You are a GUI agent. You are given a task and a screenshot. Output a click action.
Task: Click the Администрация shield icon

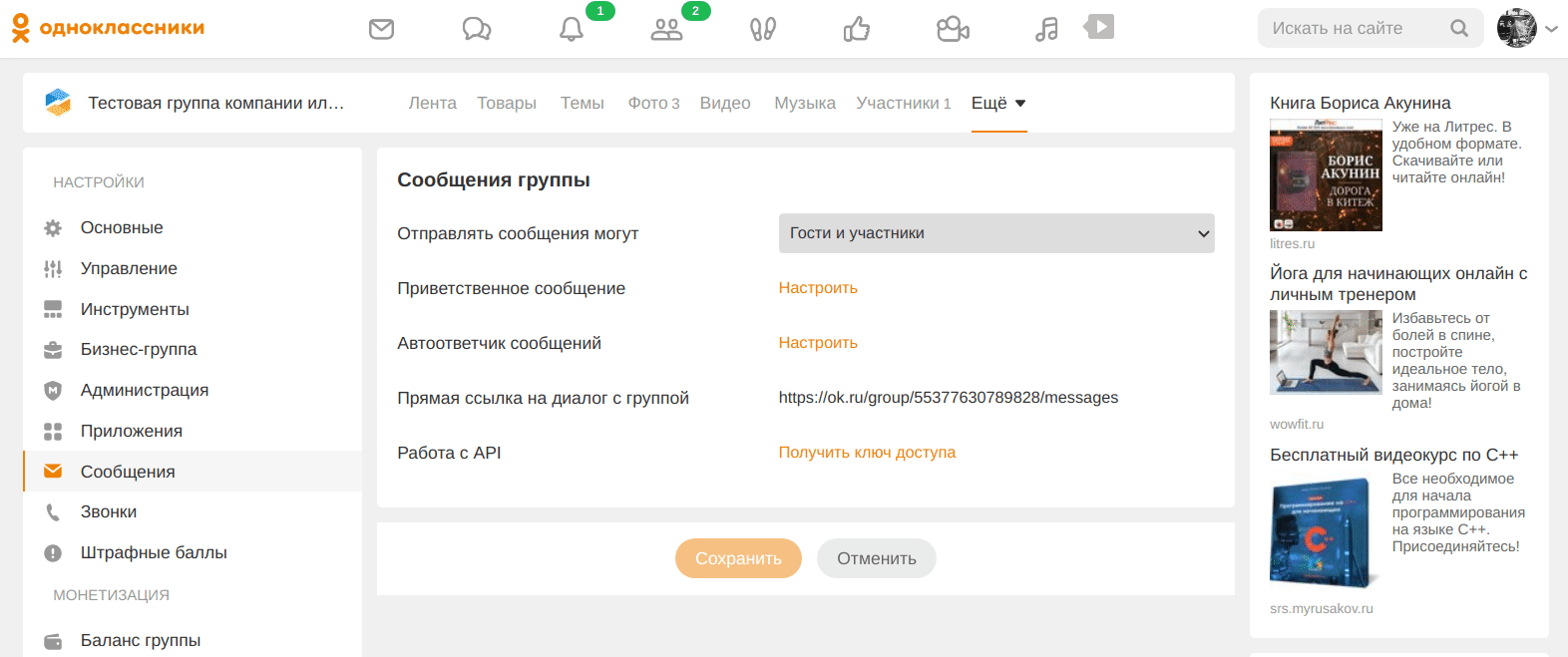53,391
